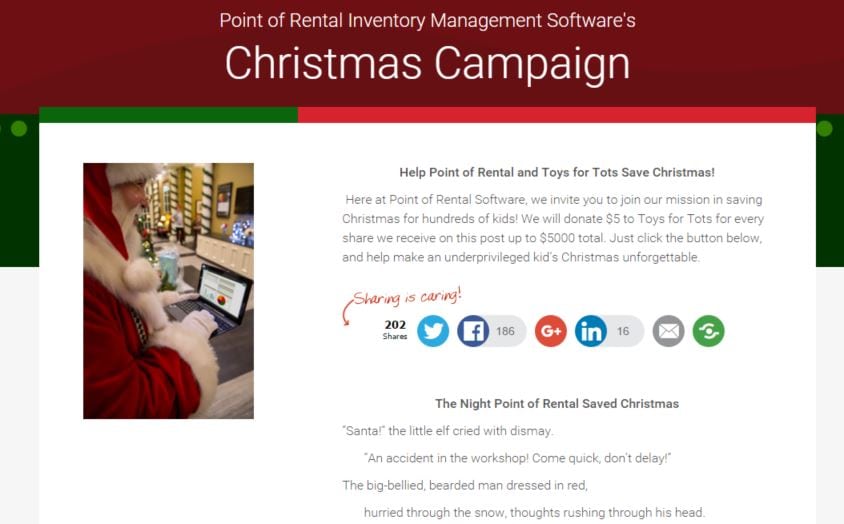
Task: Click the 202 Shares total counter
Action: [395, 329]
